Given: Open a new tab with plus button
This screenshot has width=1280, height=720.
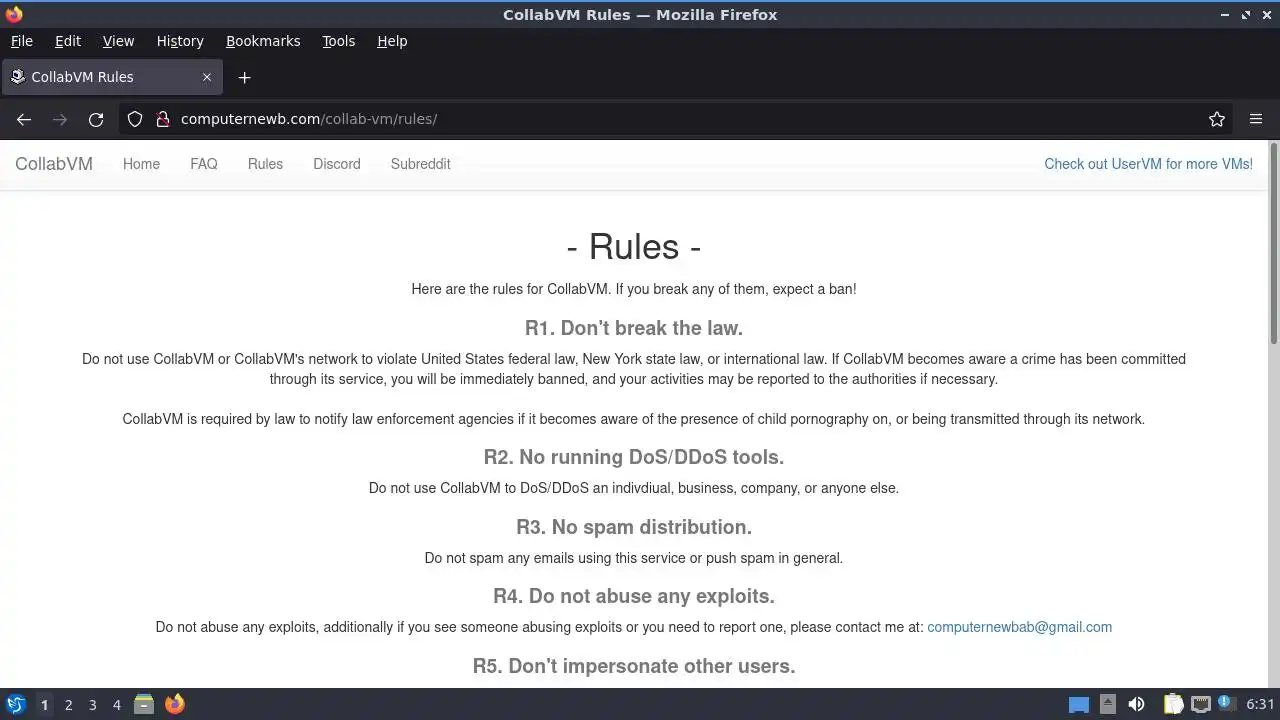Looking at the screenshot, I should (x=244, y=77).
